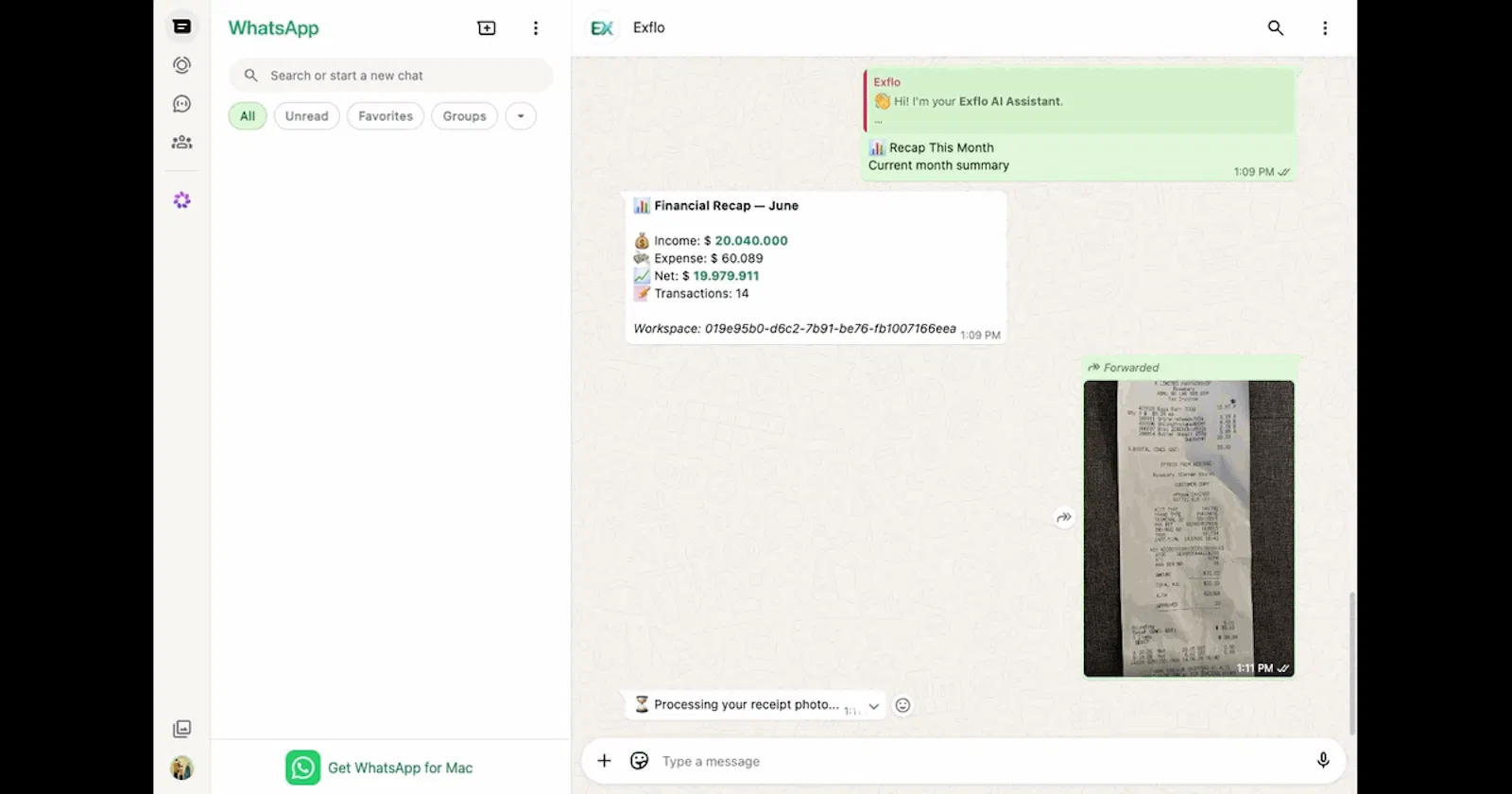Click Processing your receipt photo text

point(747,704)
